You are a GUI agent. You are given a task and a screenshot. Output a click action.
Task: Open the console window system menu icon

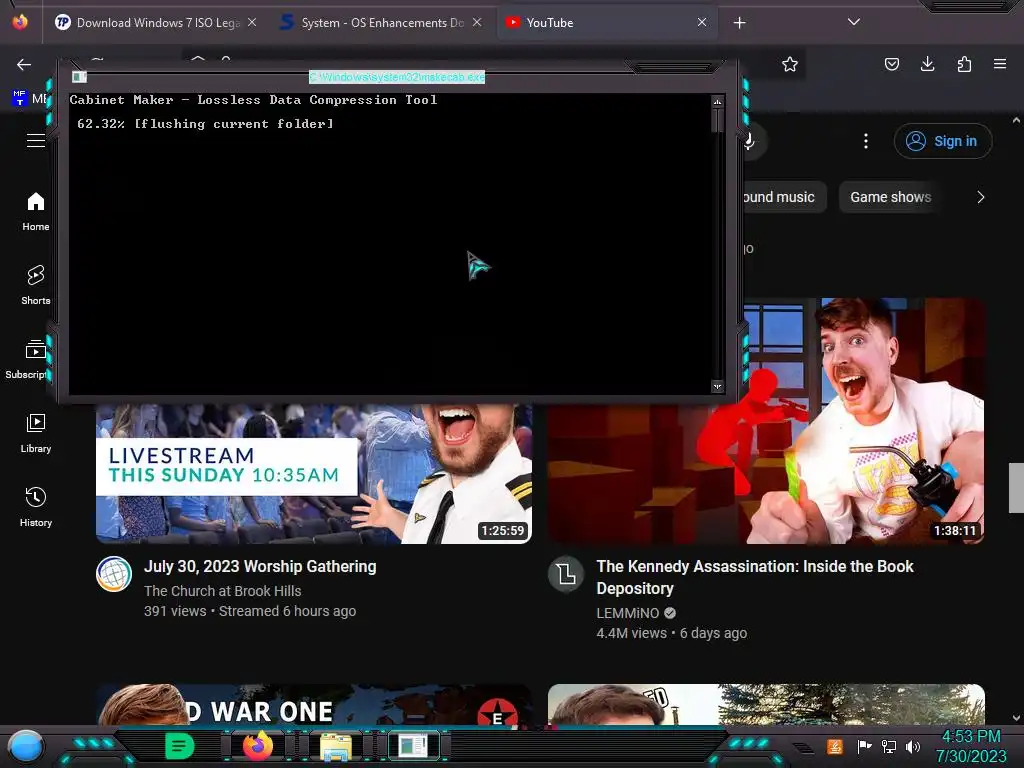click(x=79, y=77)
